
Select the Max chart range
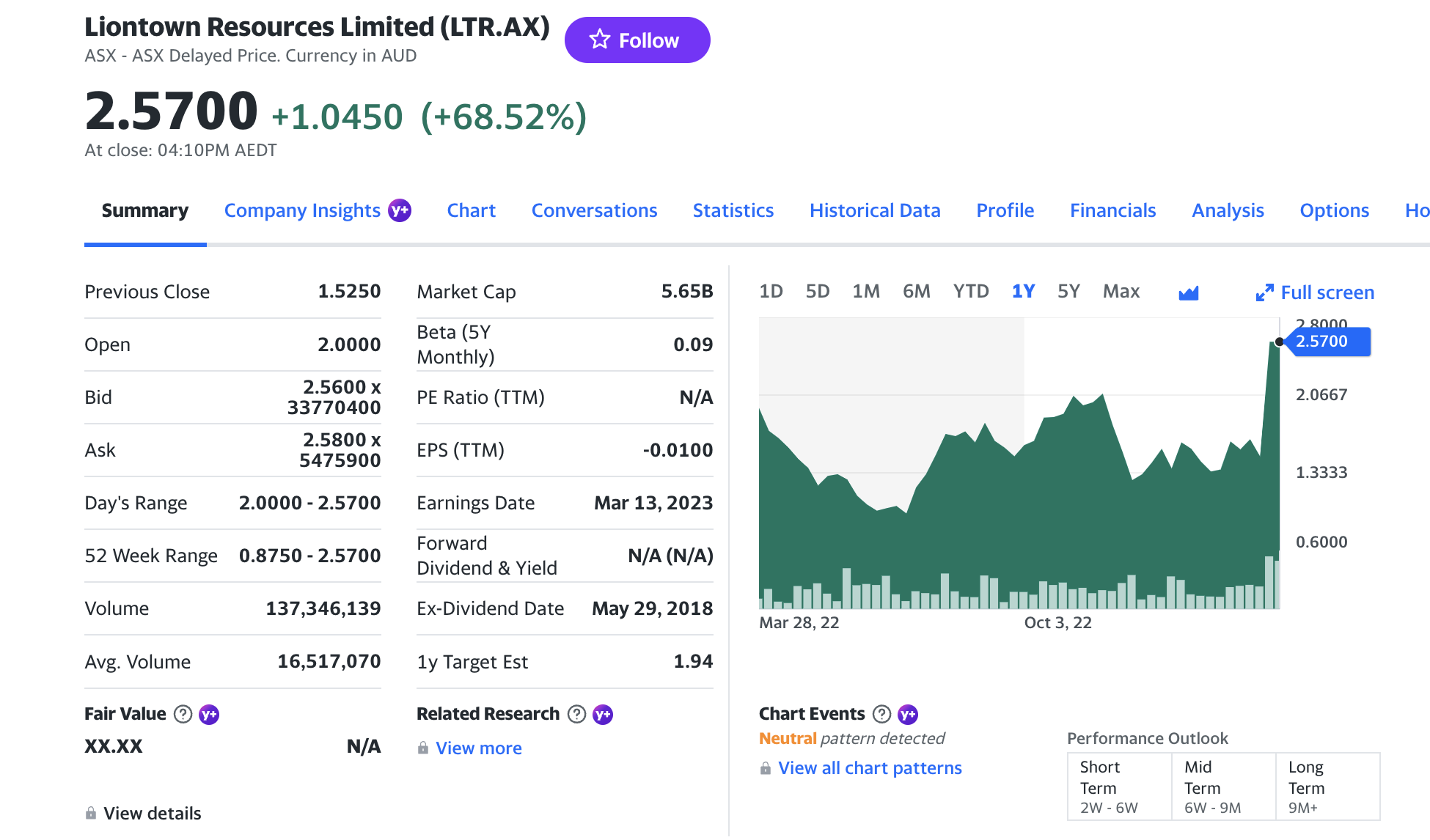(1121, 292)
